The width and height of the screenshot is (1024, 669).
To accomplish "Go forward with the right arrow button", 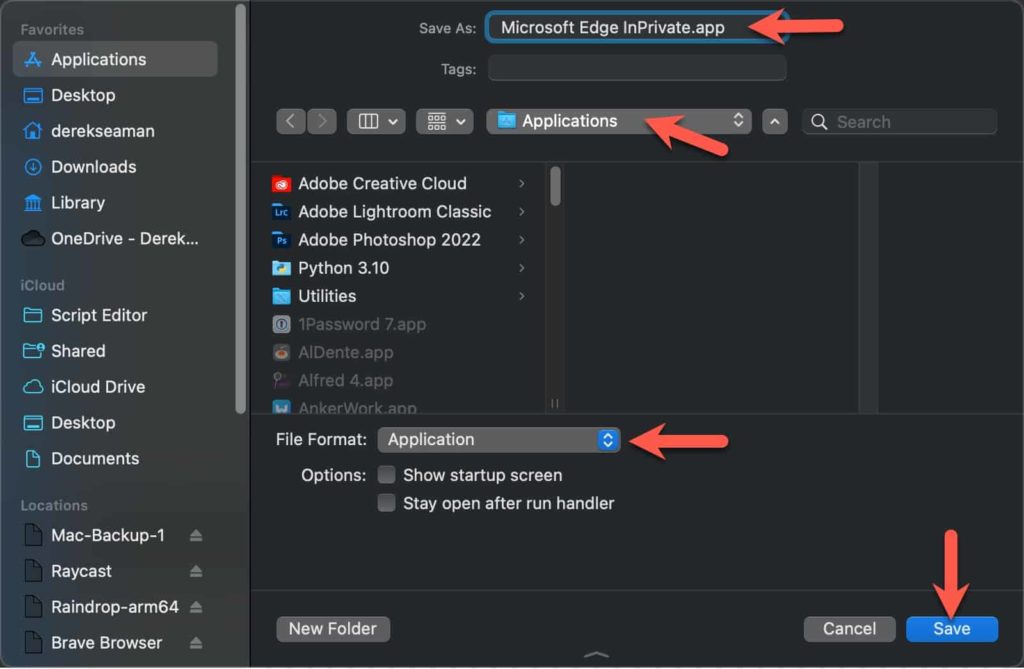I will pos(322,122).
